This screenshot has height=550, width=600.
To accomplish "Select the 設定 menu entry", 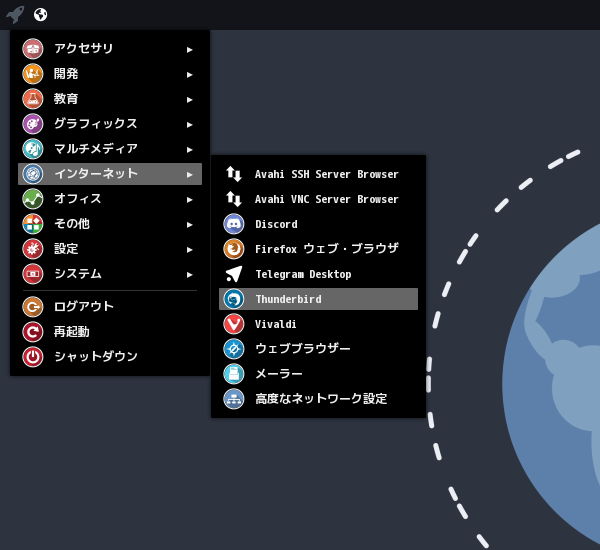I will tap(110, 249).
